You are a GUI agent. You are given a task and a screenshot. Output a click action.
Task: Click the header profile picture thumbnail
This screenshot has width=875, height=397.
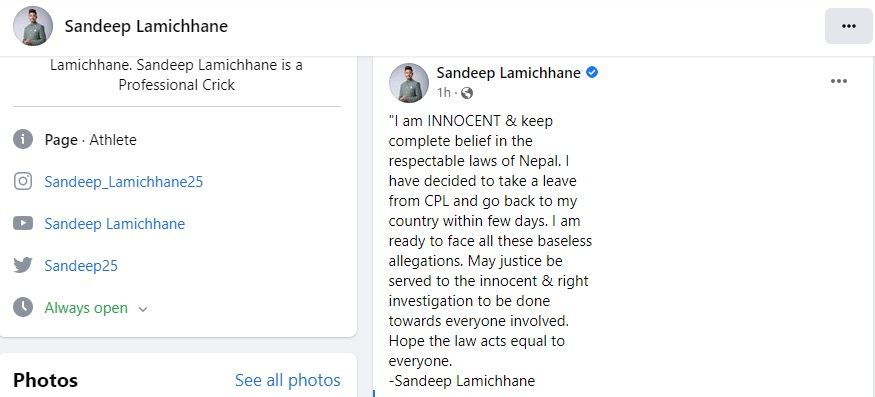33,26
